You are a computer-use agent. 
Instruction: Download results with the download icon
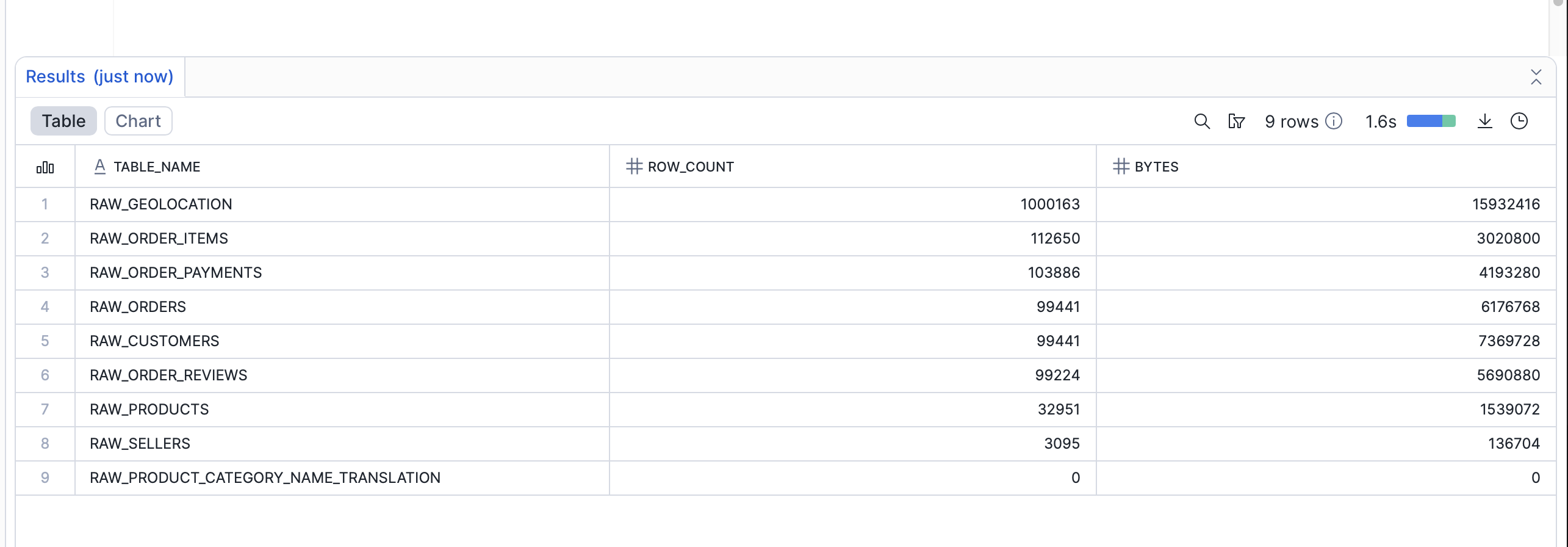tap(1484, 121)
